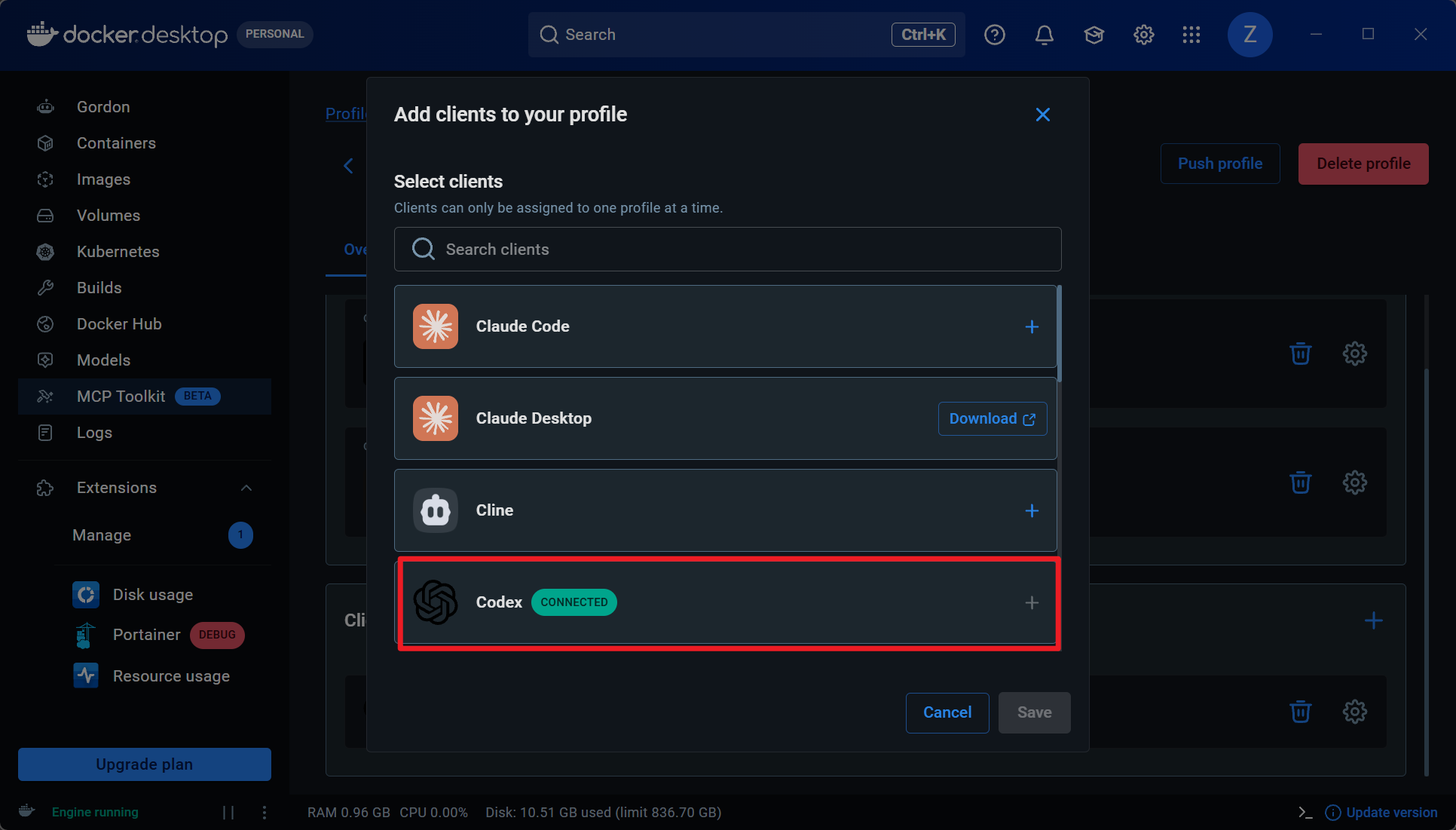Focus the top Search bar
This screenshot has height=830, width=1456.
pyautogui.click(x=746, y=35)
